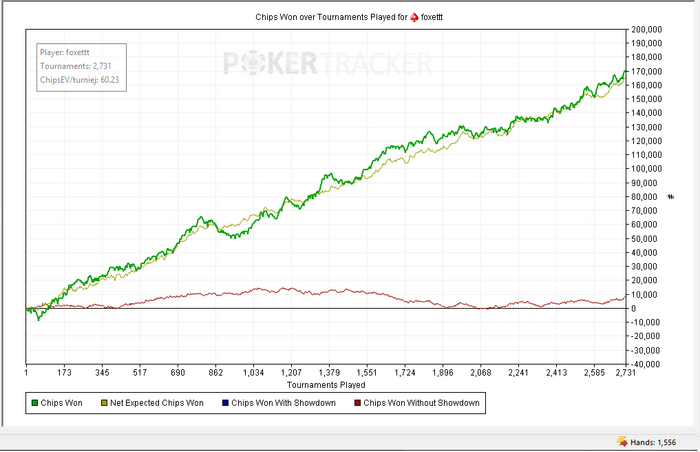Click ChipsEV/turniej: 60.23 in the info box
700x452 pixels.
coord(79,80)
